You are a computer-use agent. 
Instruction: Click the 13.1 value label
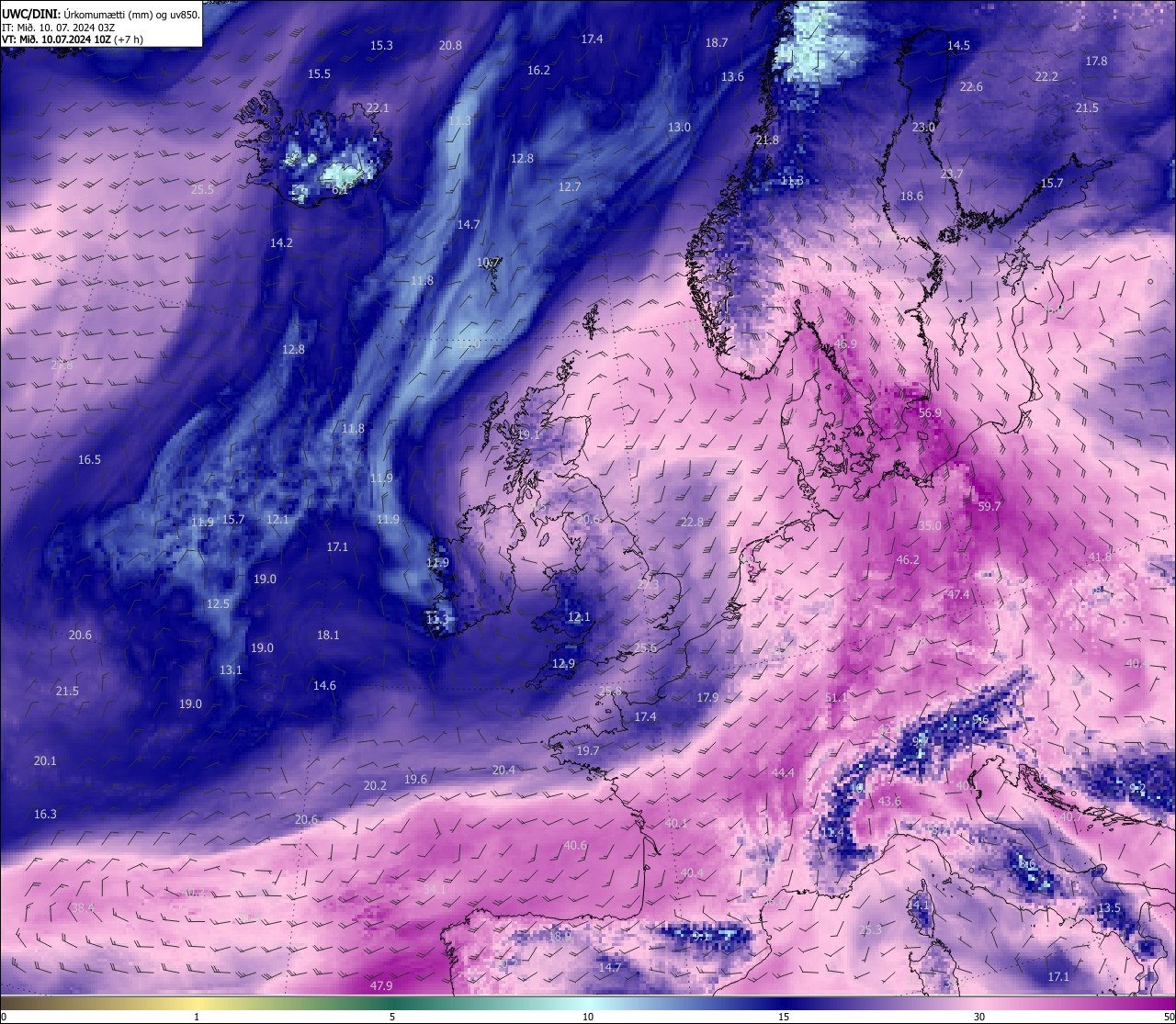[x=231, y=670]
